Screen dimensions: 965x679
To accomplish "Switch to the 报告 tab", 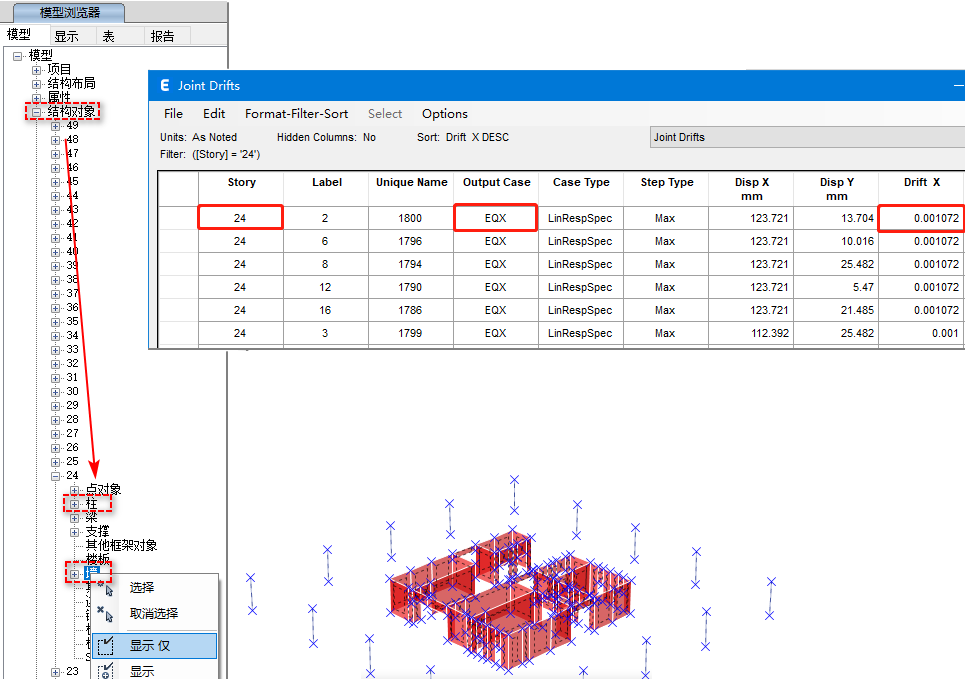I will click(162, 36).
